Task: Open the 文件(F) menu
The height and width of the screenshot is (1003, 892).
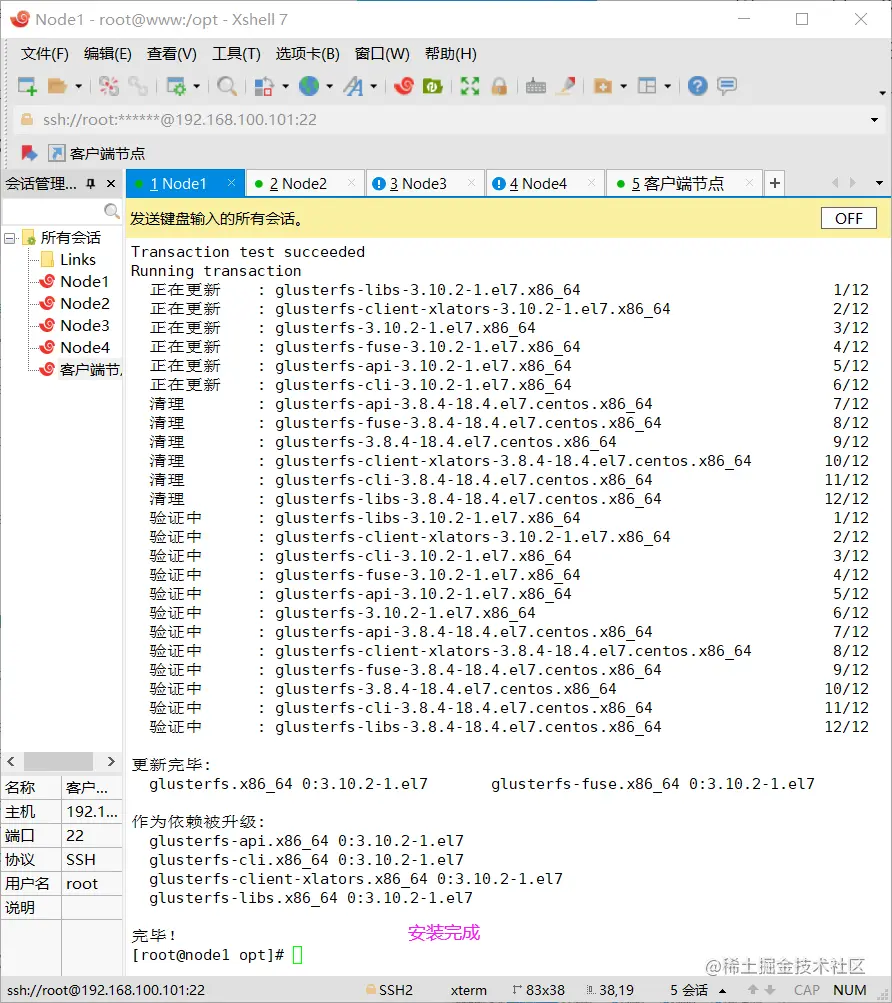Action: (44, 54)
